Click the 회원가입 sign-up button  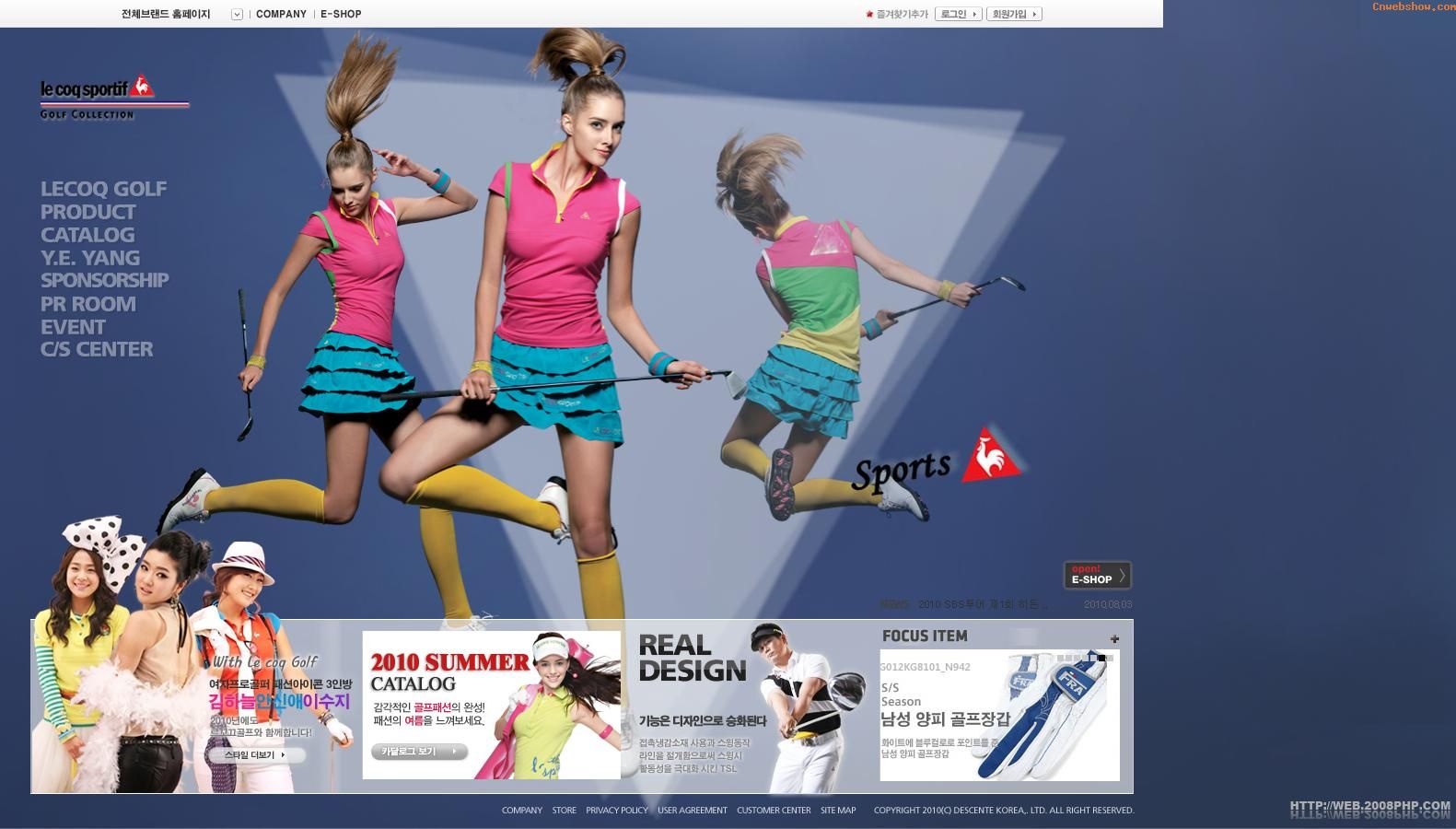[1014, 14]
